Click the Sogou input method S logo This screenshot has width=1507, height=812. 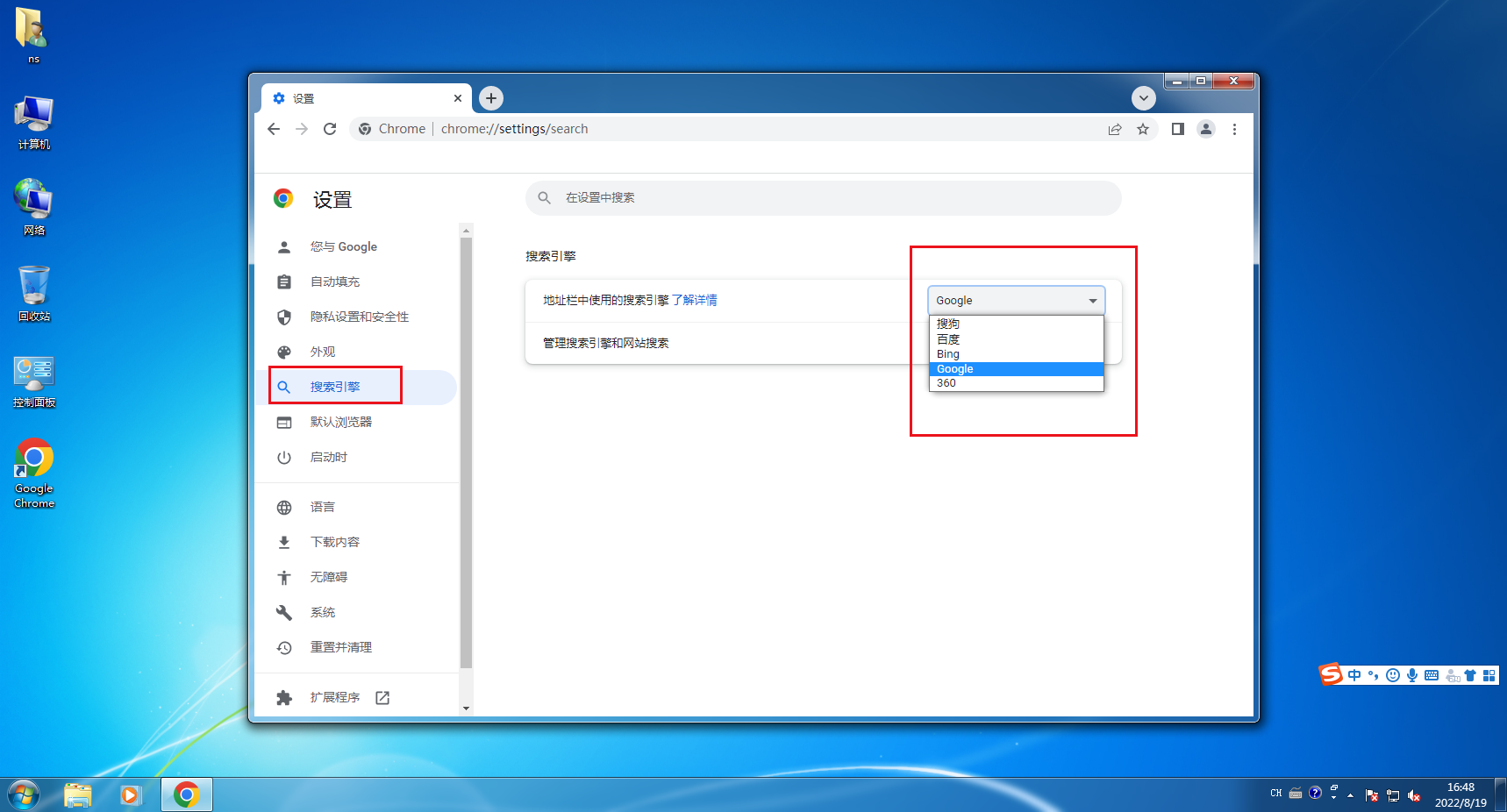tap(1331, 674)
